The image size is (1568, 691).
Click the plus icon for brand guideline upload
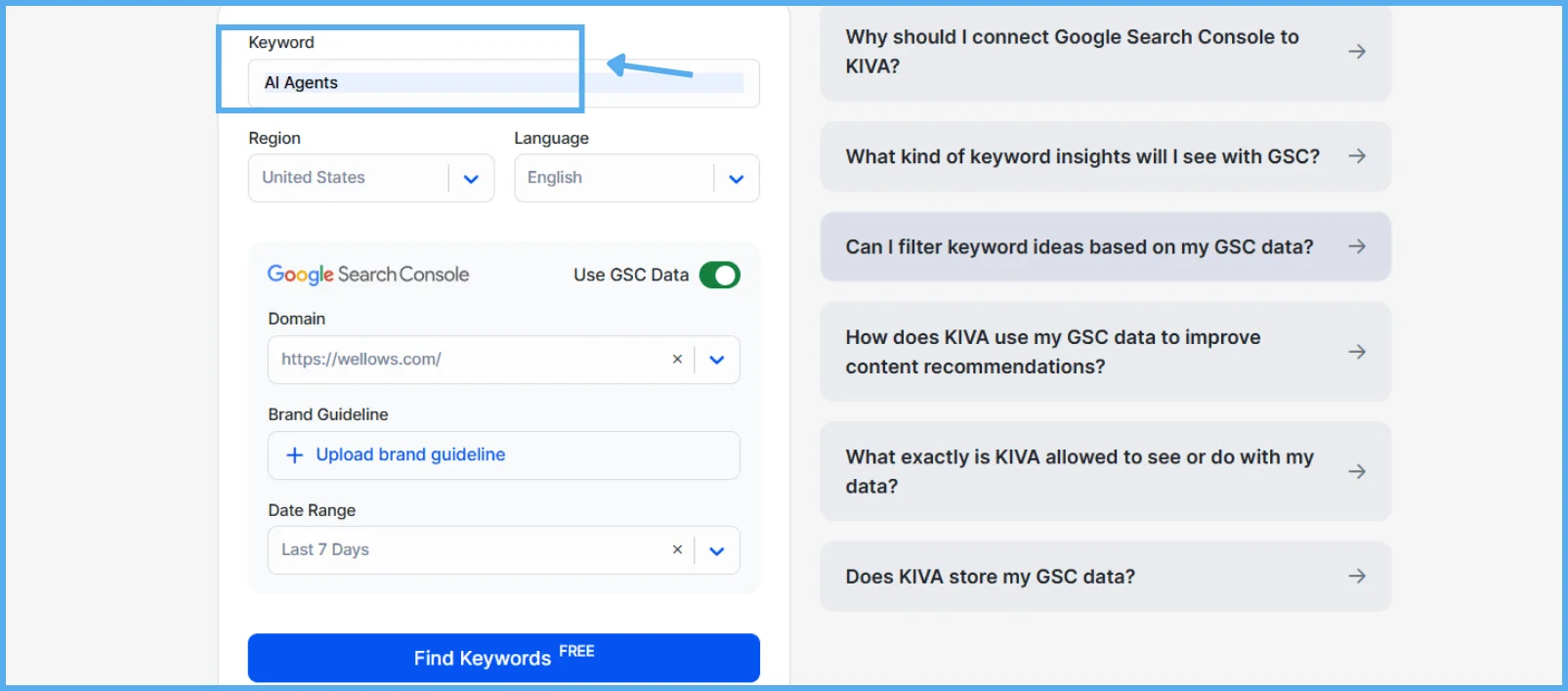294,455
